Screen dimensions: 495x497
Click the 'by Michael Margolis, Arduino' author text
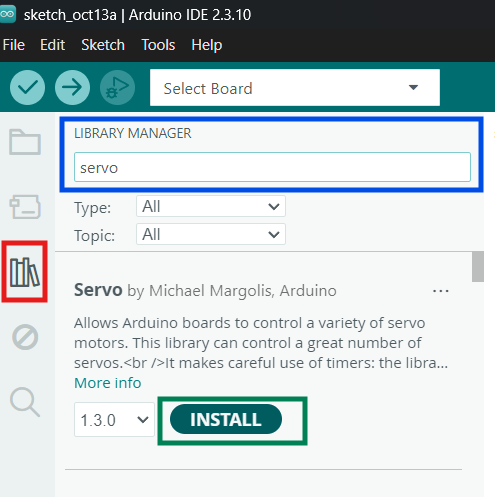pos(232,291)
